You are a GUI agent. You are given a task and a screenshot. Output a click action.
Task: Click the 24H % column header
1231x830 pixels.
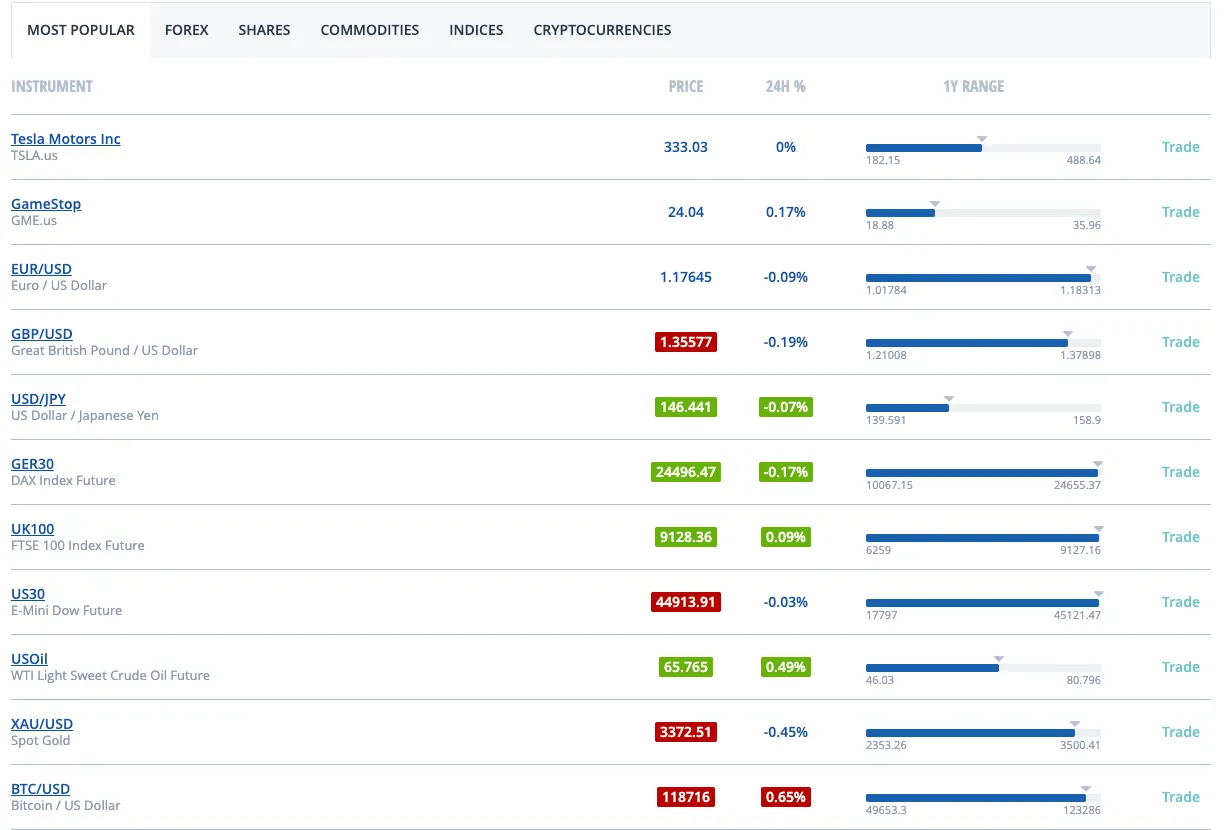coord(786,86)
